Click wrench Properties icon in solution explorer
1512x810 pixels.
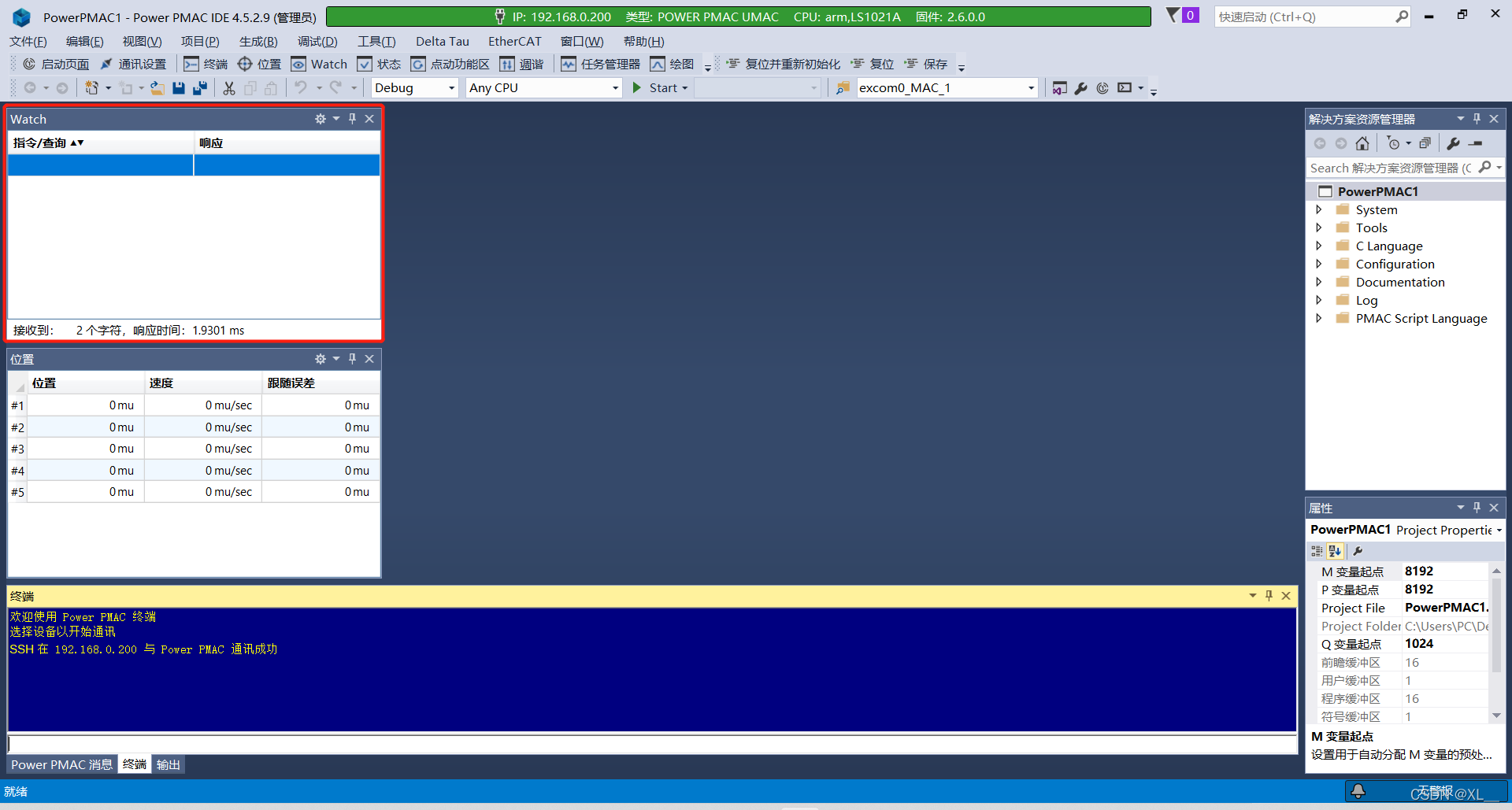[x=1454, y=143]
